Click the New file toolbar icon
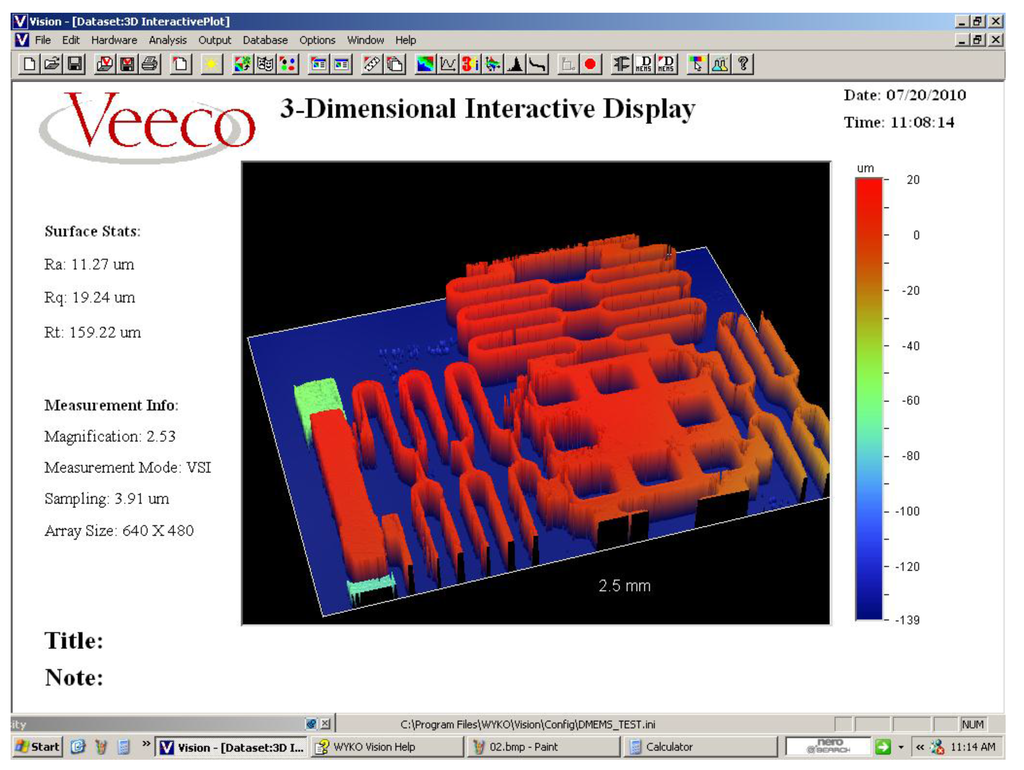Screen dimensions: 1024x770 tap(30, 64)
